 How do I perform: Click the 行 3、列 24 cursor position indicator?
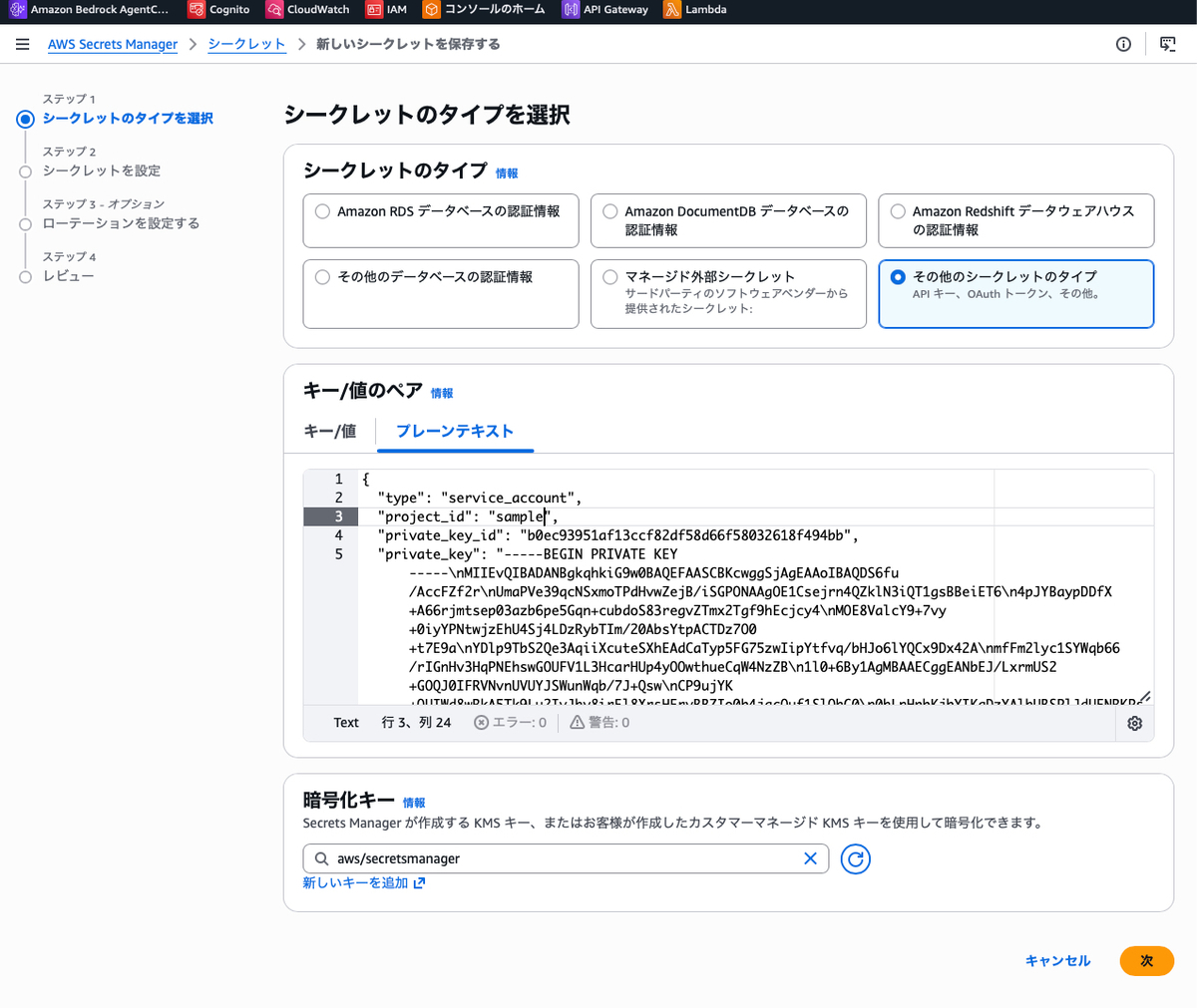point(416,723)
